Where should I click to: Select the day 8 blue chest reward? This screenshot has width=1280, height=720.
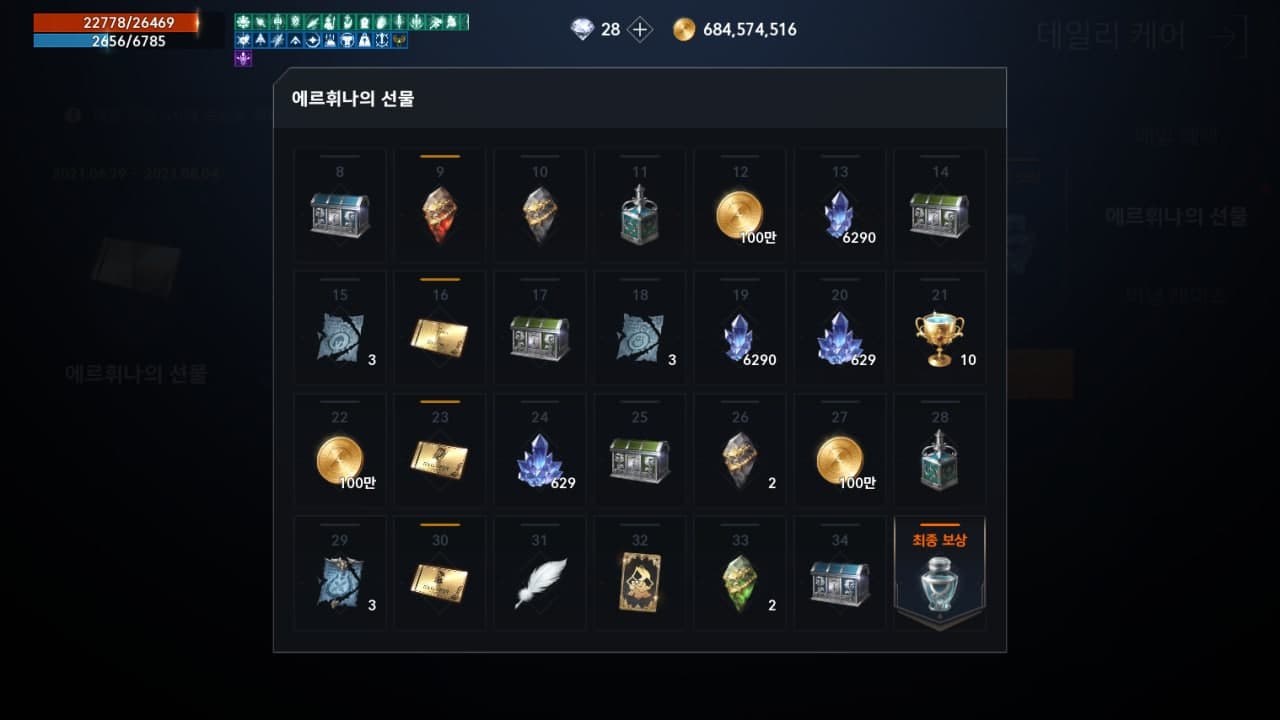[x=340, y=205]
